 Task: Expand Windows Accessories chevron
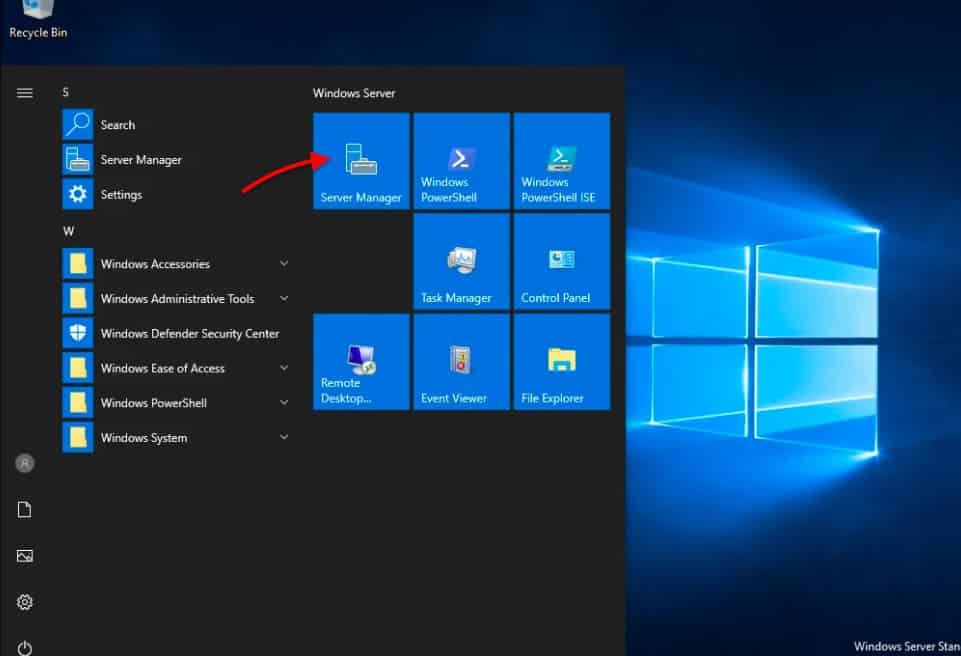click(x=284, y=264)
